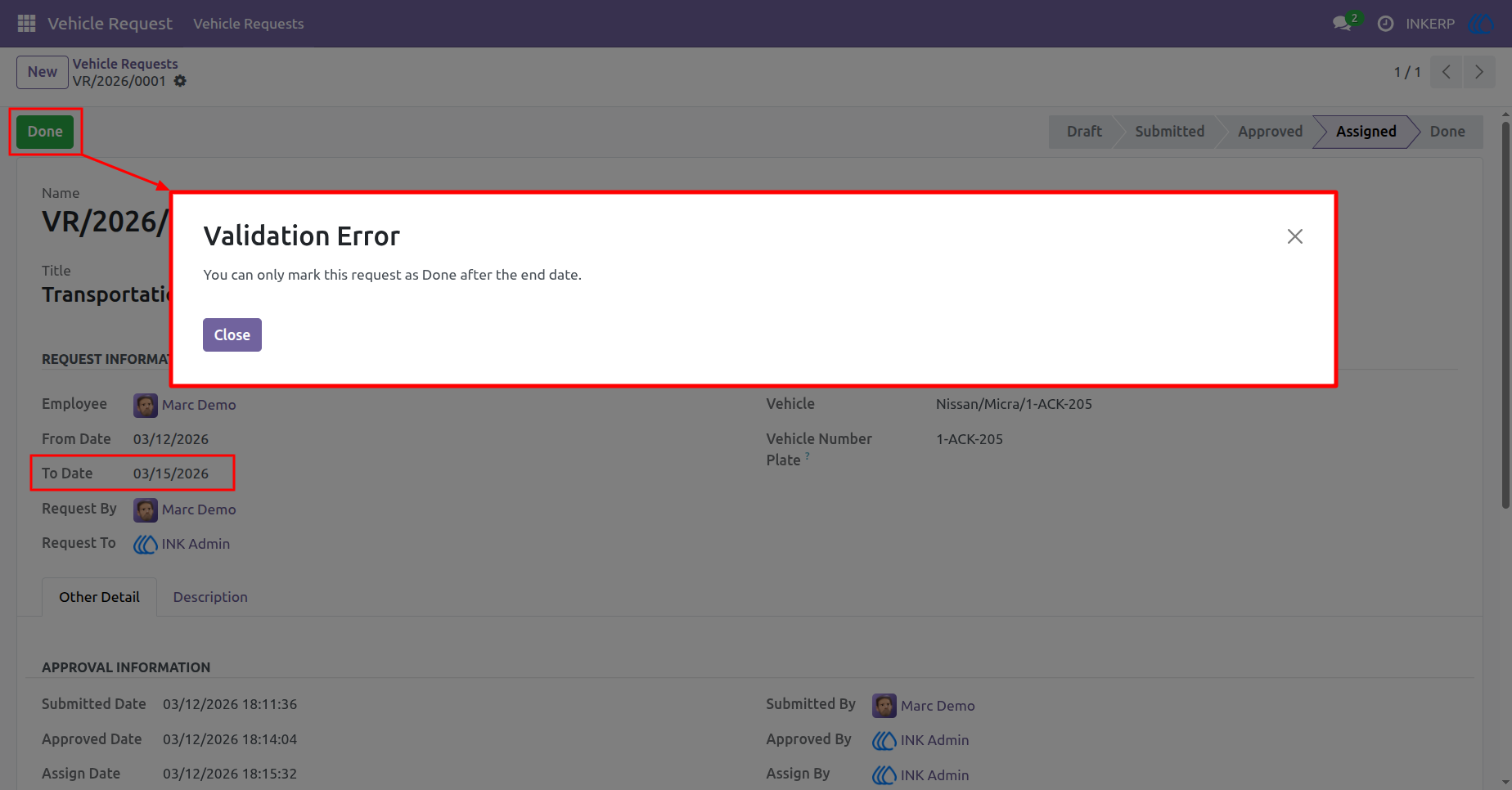Go to previous record arrow
The width and height of the screenshot is (1512, 790).
[1447, 72]
